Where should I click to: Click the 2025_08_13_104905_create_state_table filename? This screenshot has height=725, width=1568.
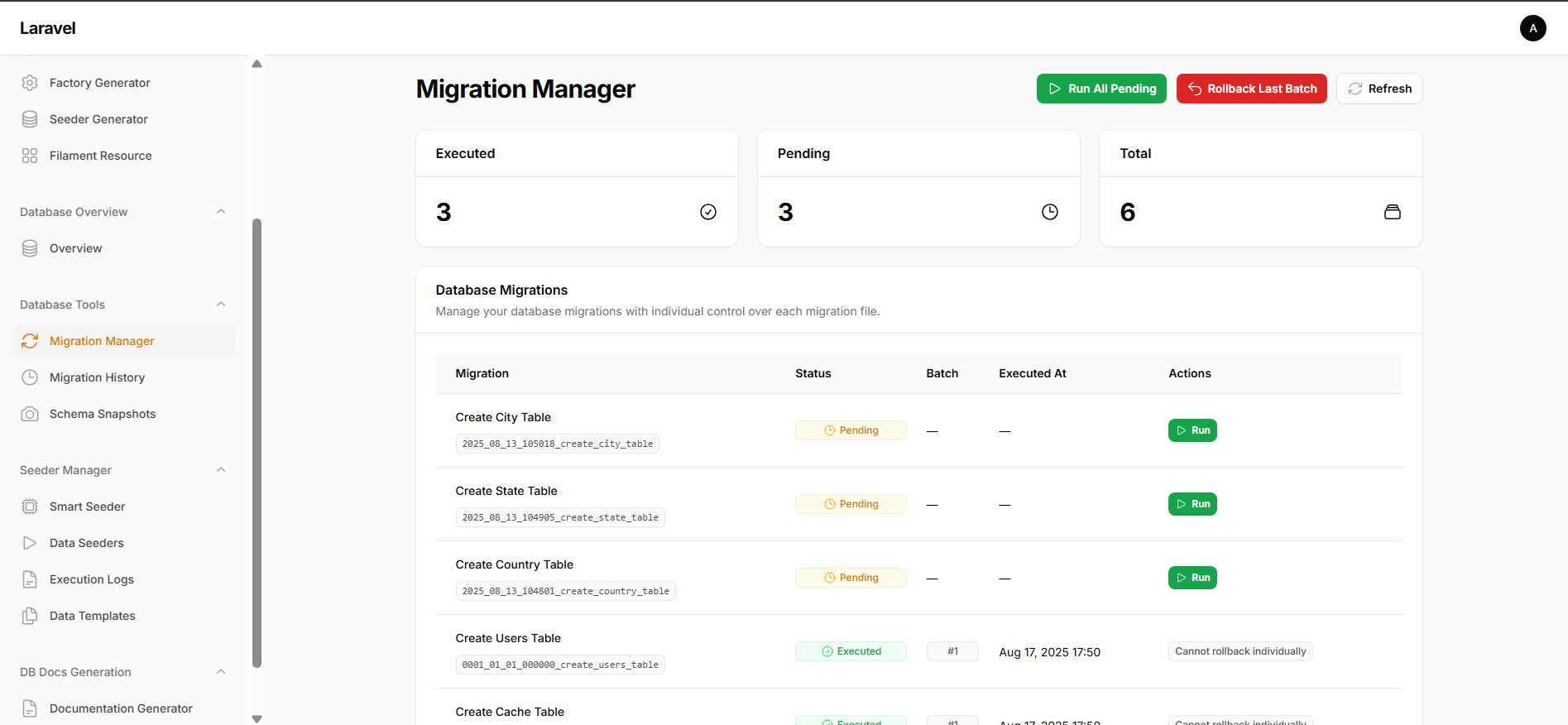coord(560,517)
